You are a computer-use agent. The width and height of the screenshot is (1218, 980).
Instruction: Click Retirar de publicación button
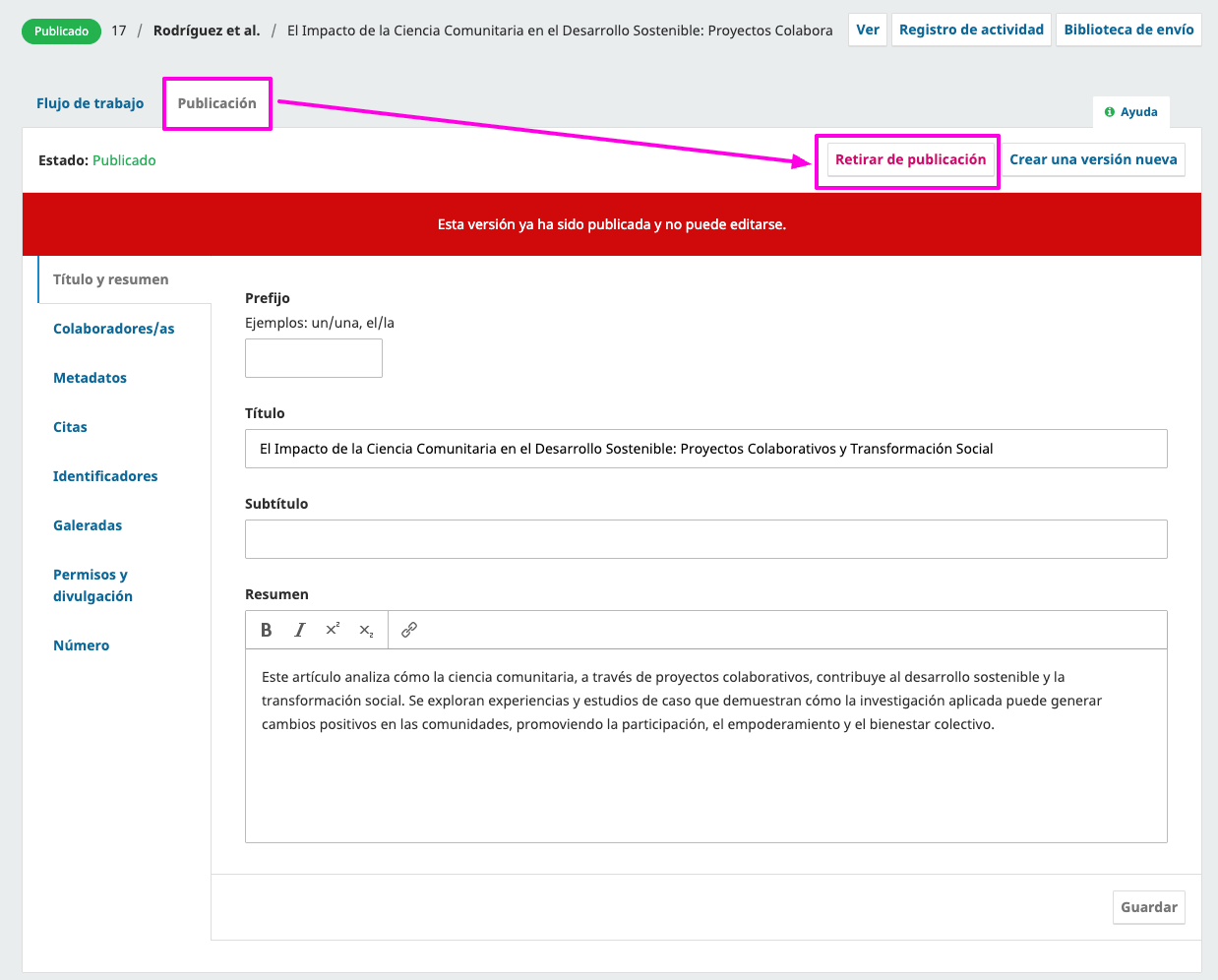coord(910,159)
